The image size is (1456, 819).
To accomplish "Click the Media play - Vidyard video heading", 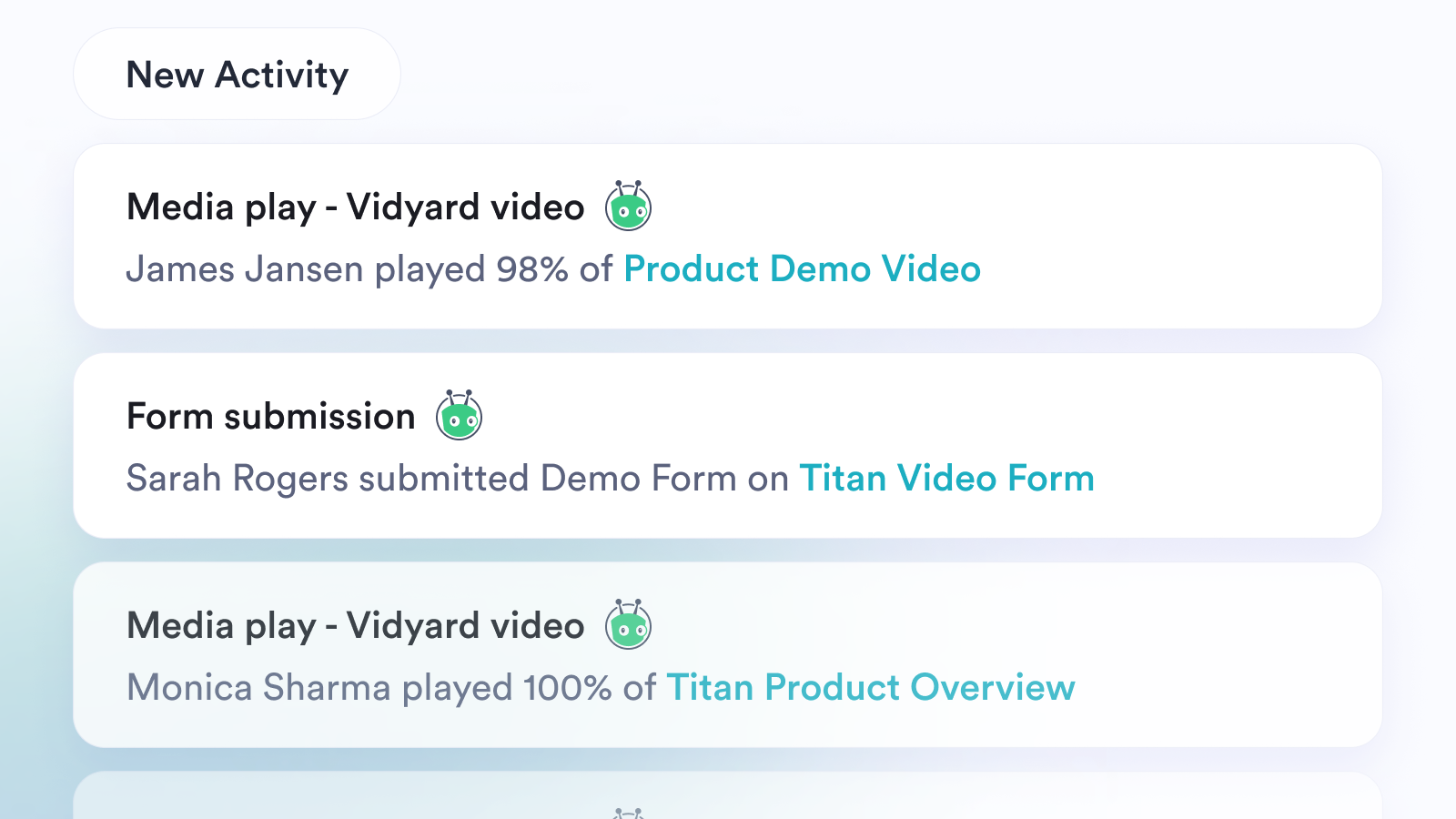I will click(x=355, y=207).
